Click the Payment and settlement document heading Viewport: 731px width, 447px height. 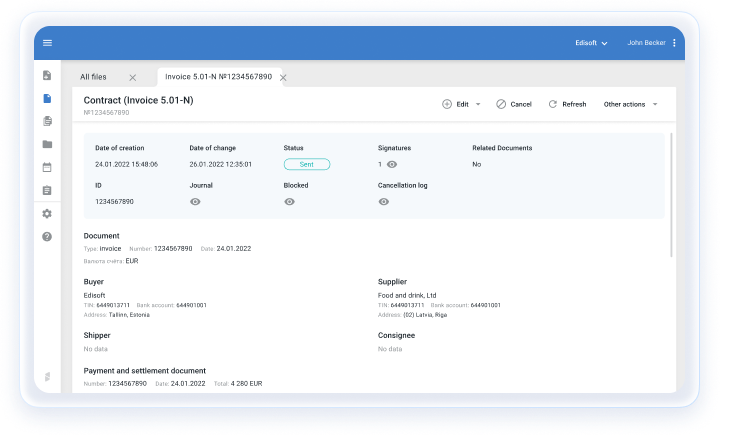(145, 371)
